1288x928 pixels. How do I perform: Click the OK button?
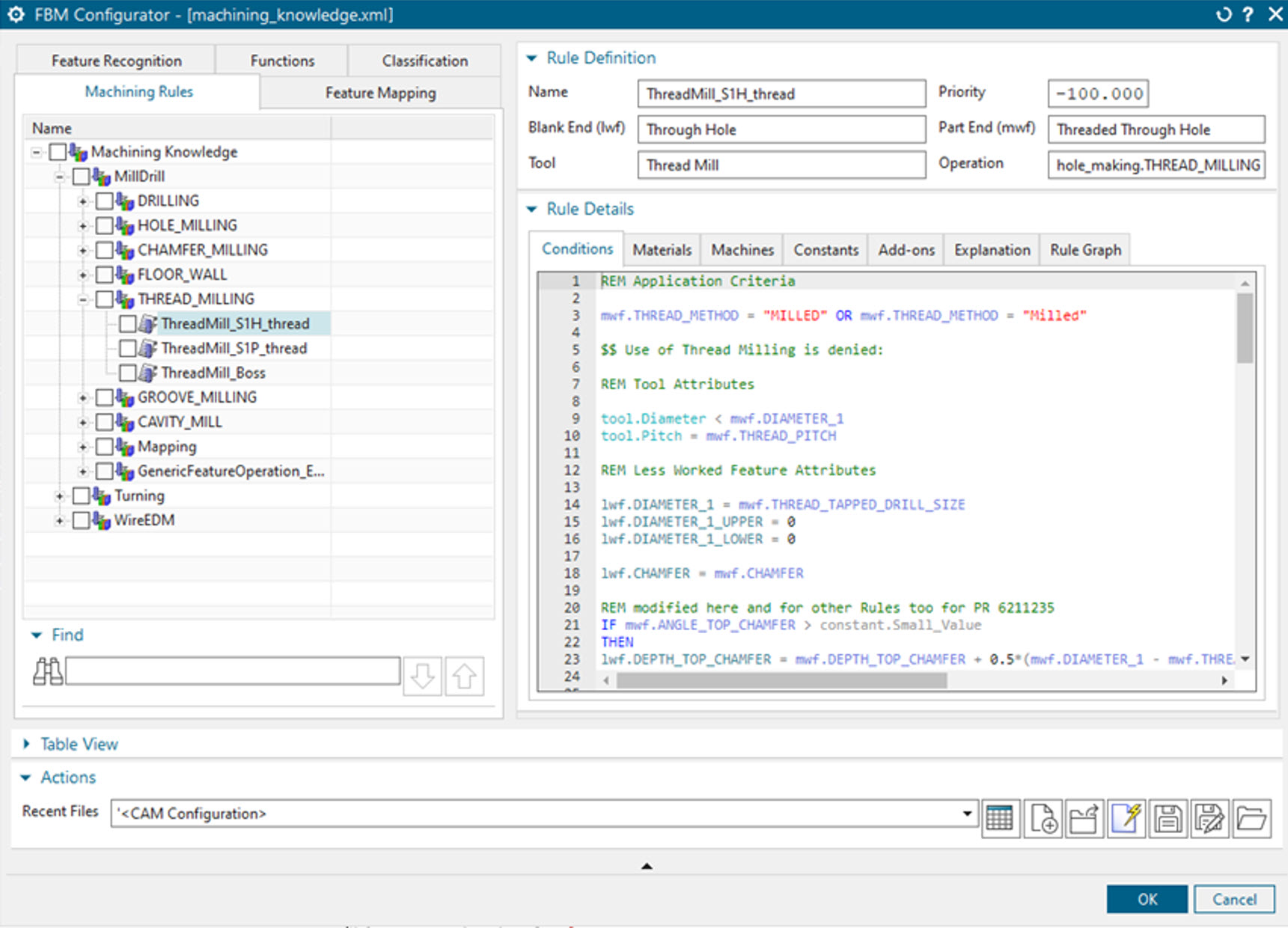1147,899
